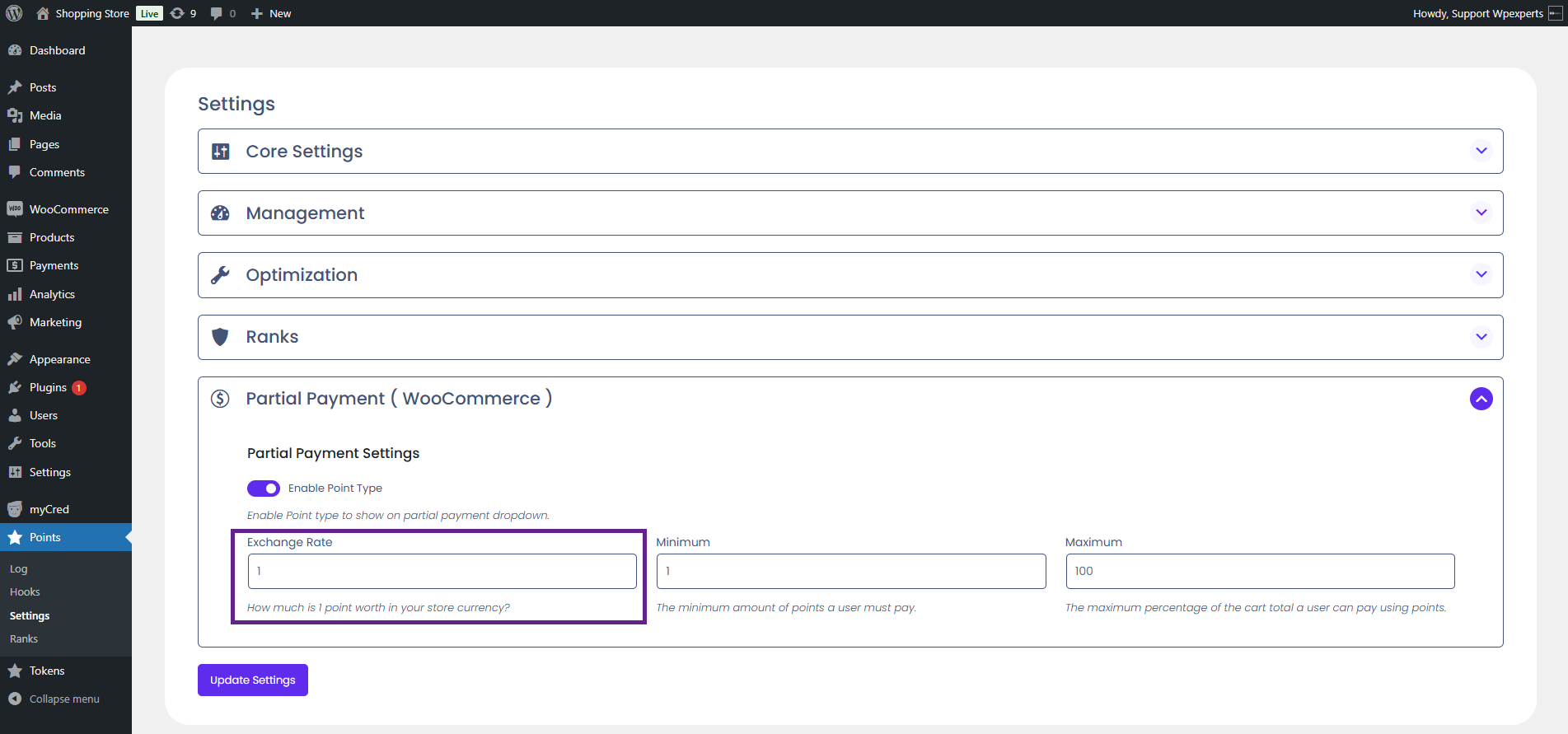Click into the Maximum percentage field
This screenshot has width=1568, height=734.
(1260, 571)
